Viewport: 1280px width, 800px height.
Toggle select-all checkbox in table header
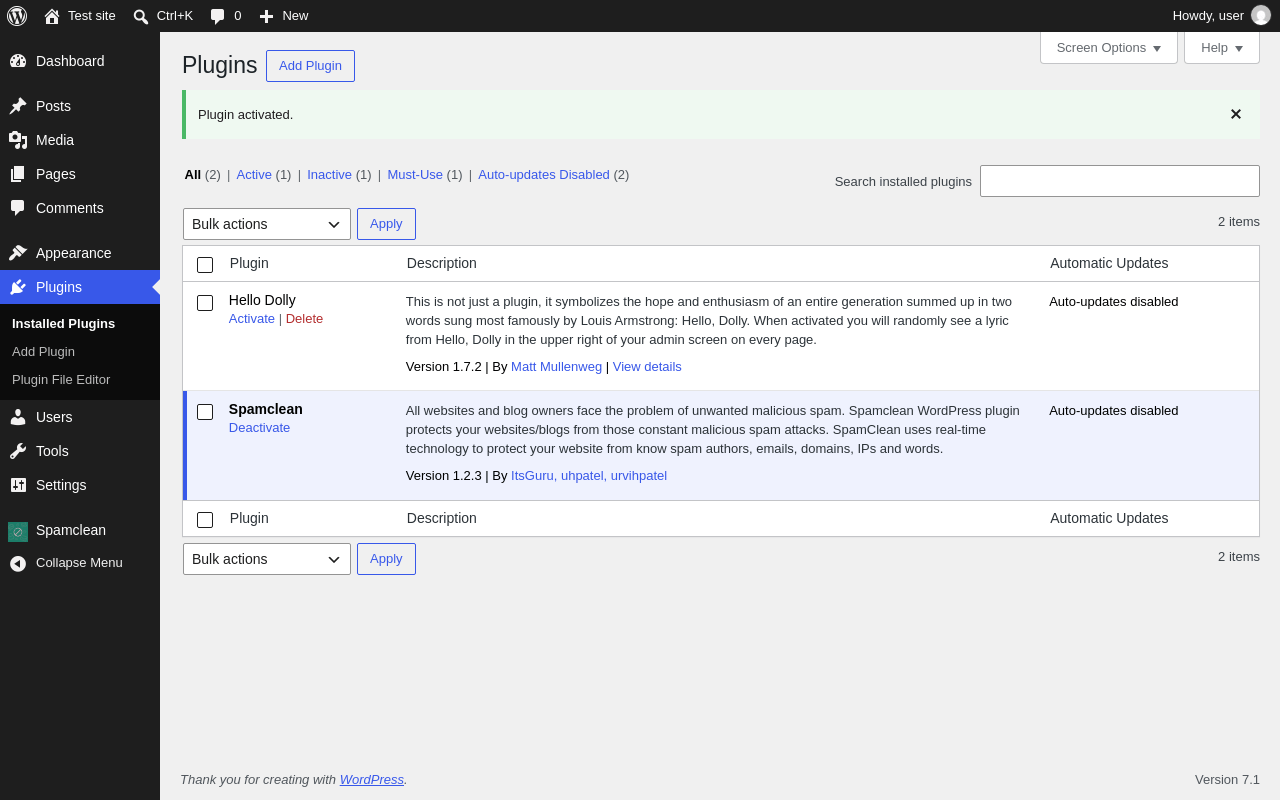tap(205, 265)
